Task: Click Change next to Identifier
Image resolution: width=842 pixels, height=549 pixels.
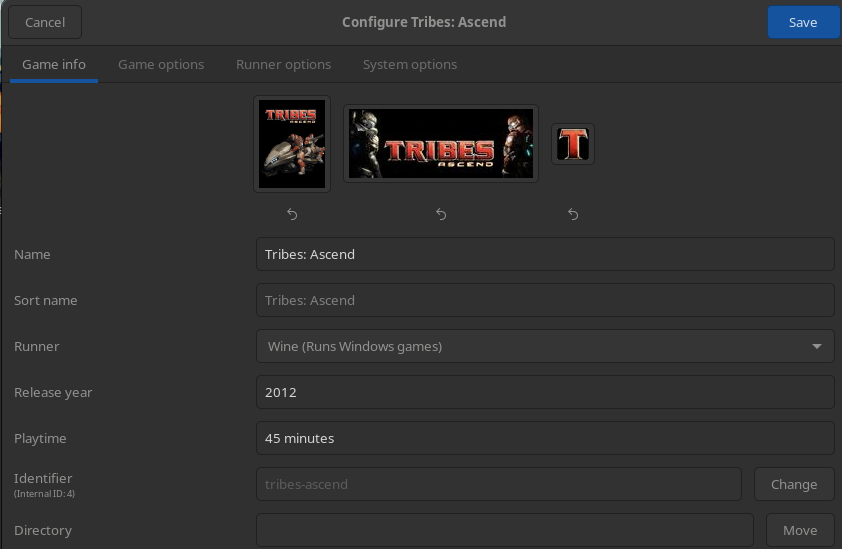Action: coord(794,484)
